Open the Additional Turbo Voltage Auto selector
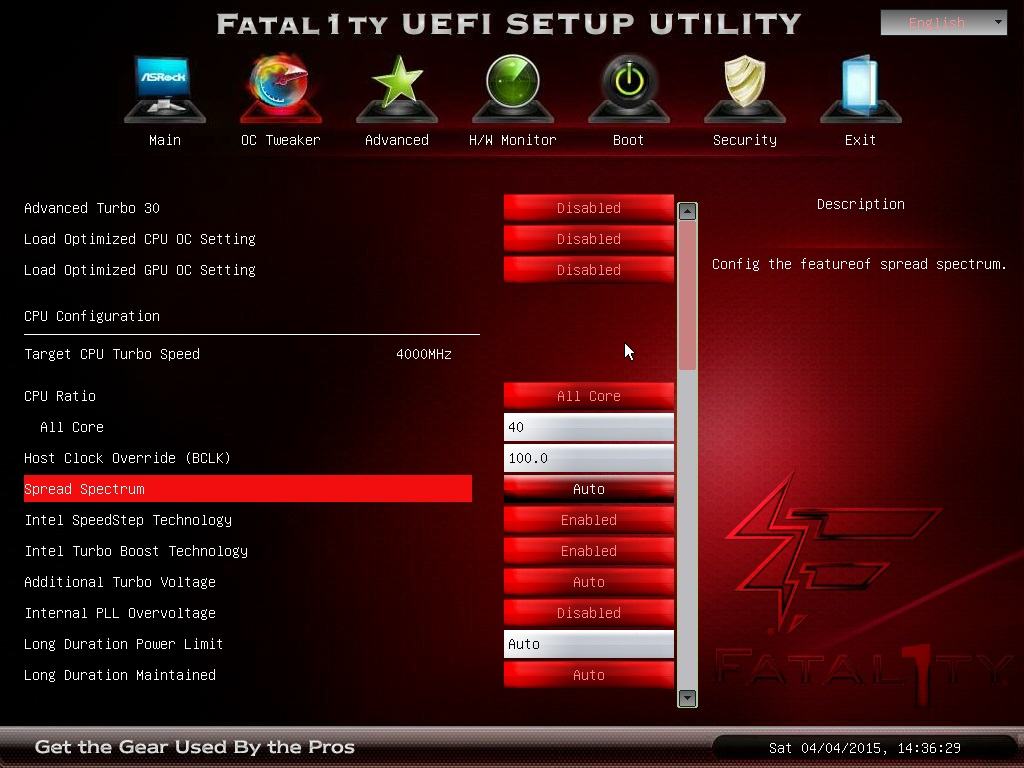The width and height of the screenshot is (1024, 768). tap(588, 582)
